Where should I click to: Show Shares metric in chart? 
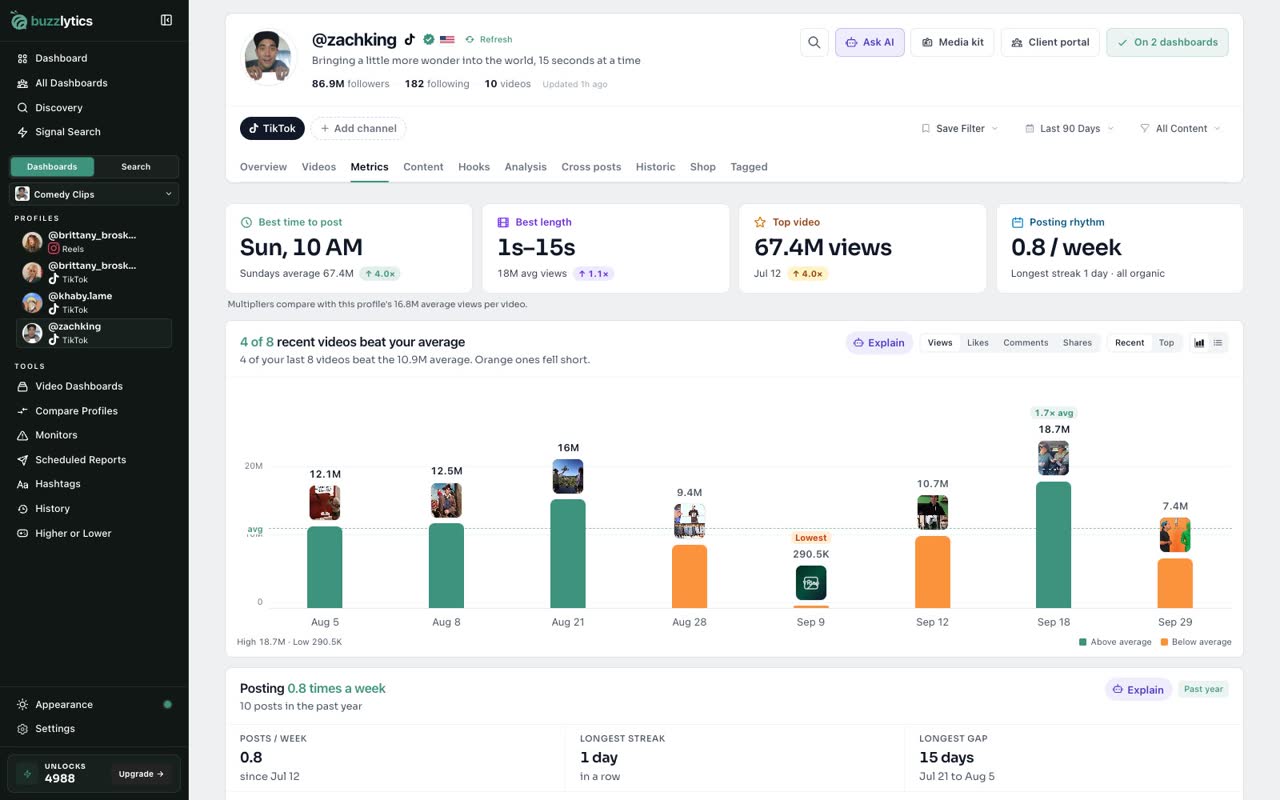(x=1077, y=343)
